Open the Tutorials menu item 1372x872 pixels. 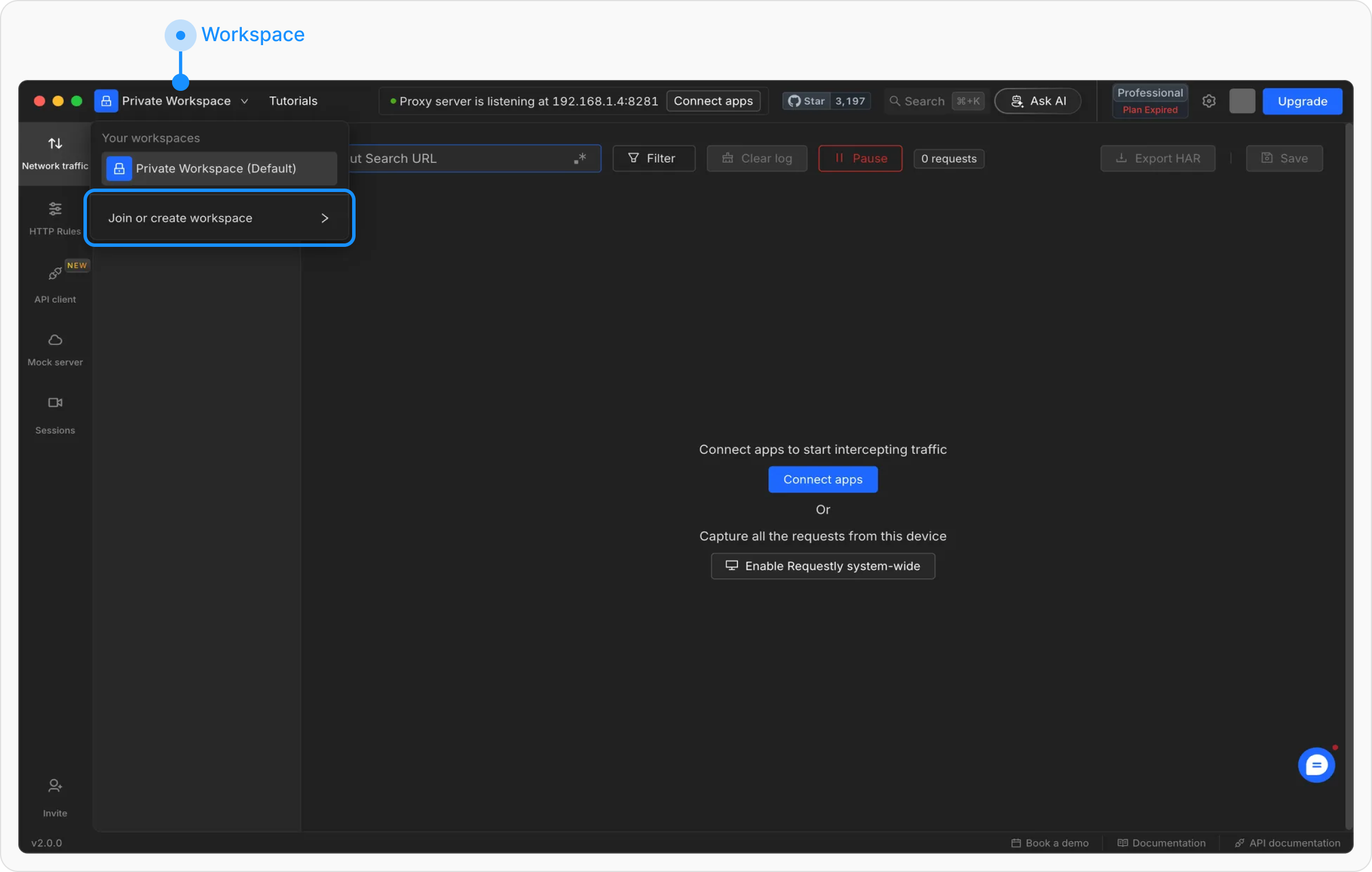click(x=293, y=101)
